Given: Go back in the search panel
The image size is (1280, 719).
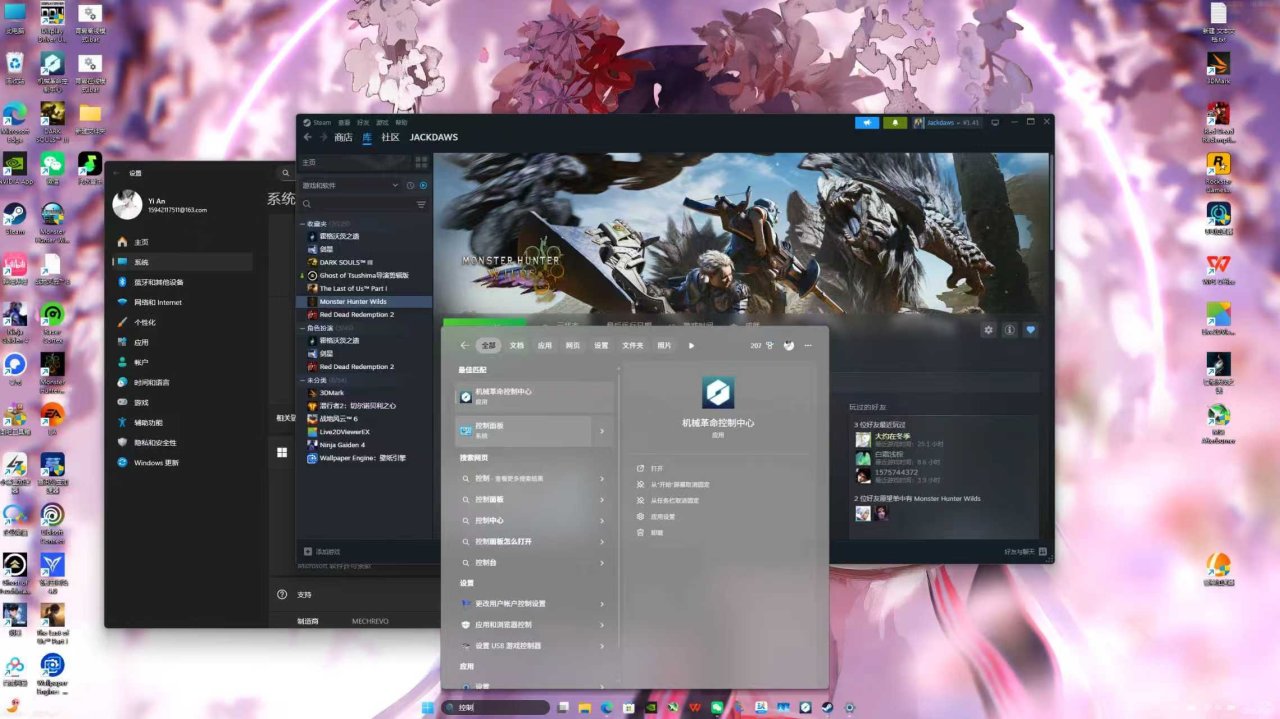Looking at the screenshot, I should tap(464, 345).
